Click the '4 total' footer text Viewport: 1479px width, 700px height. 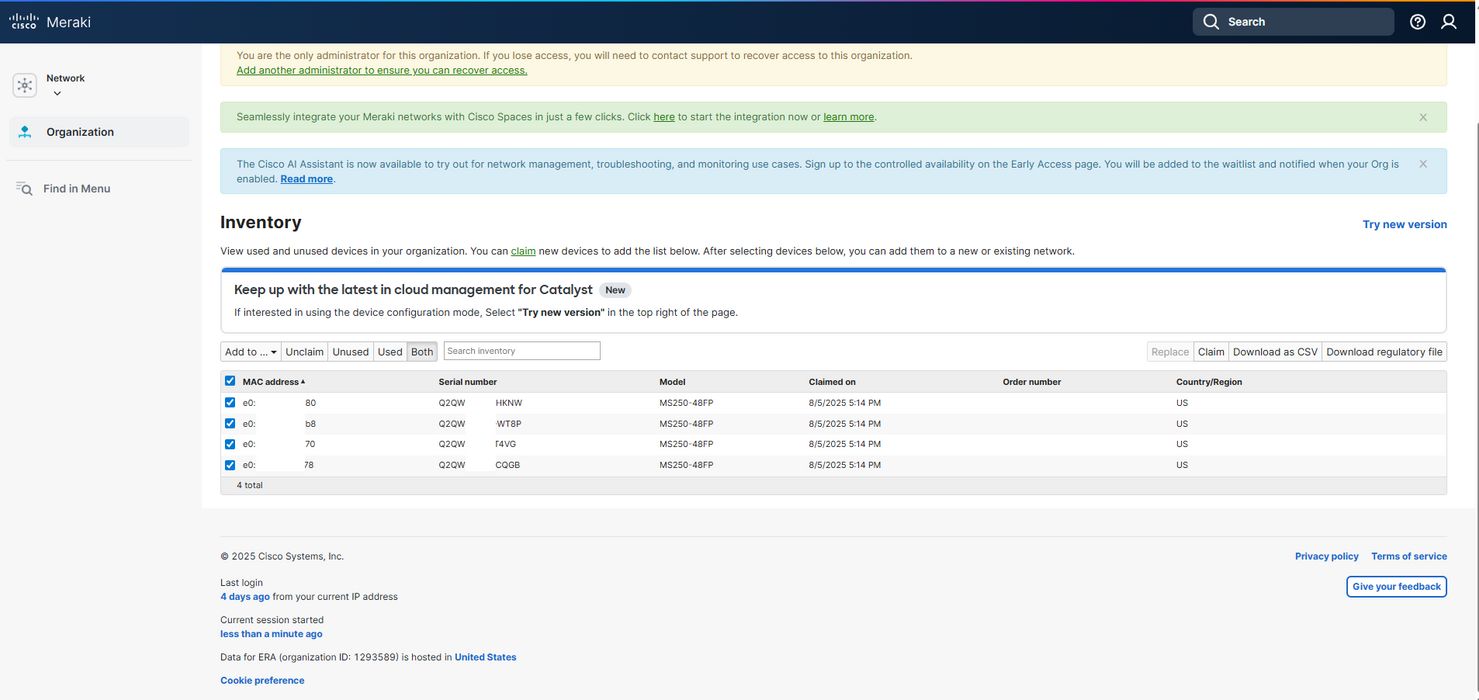tap(250, 485)
